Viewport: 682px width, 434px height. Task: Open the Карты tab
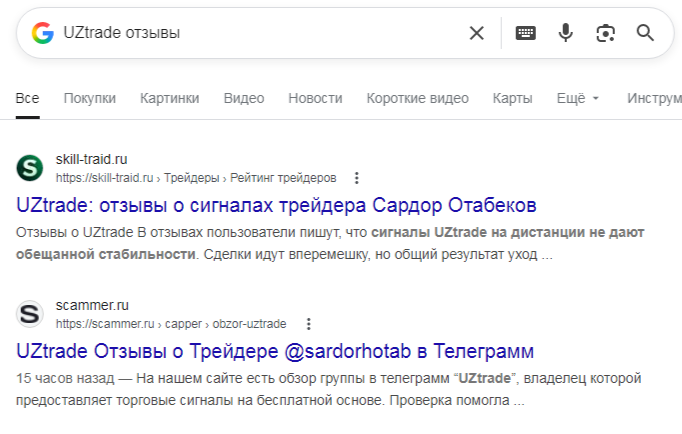coord(512,98)
